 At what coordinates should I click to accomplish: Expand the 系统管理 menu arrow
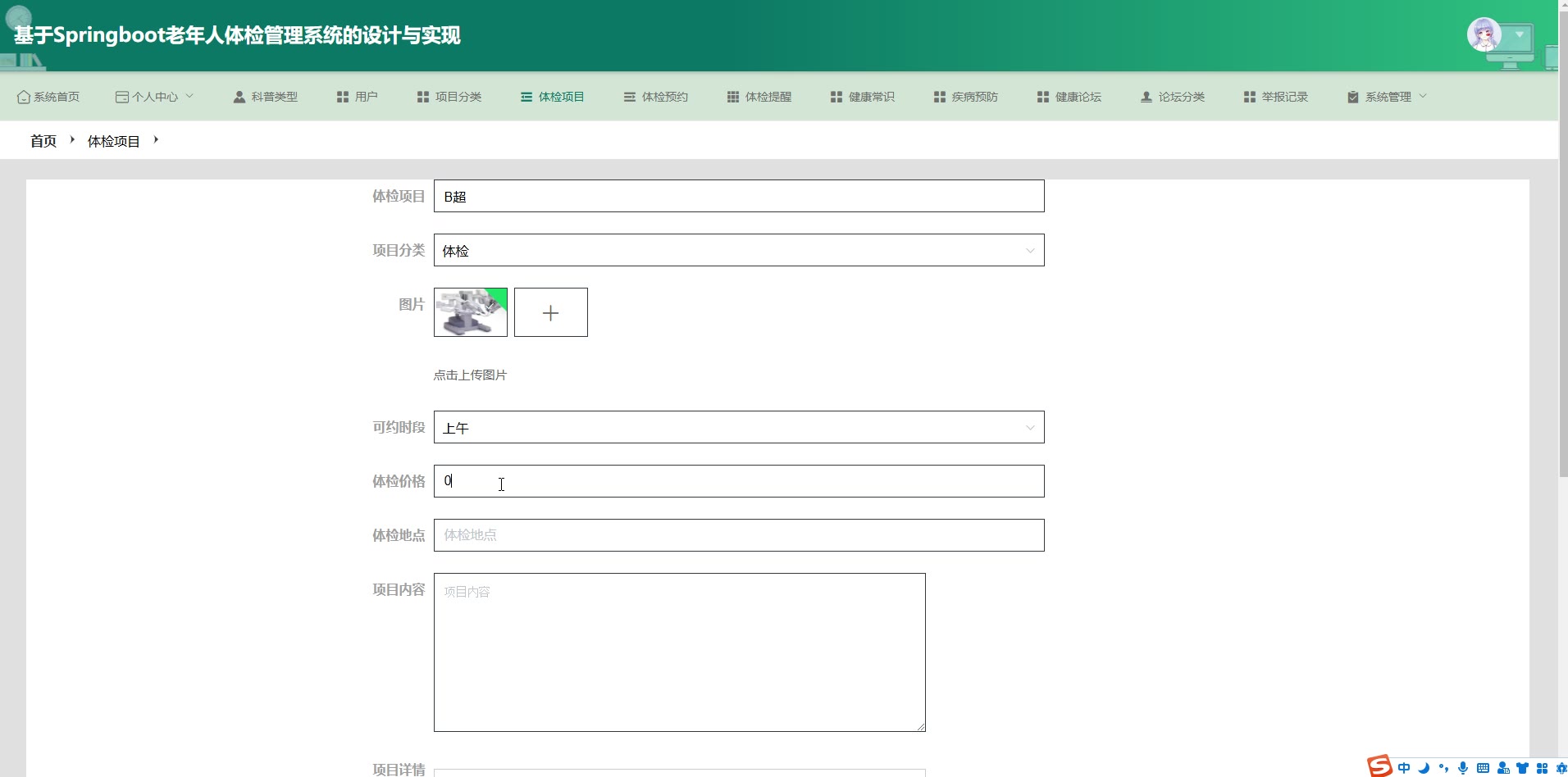coord(1423,96)
